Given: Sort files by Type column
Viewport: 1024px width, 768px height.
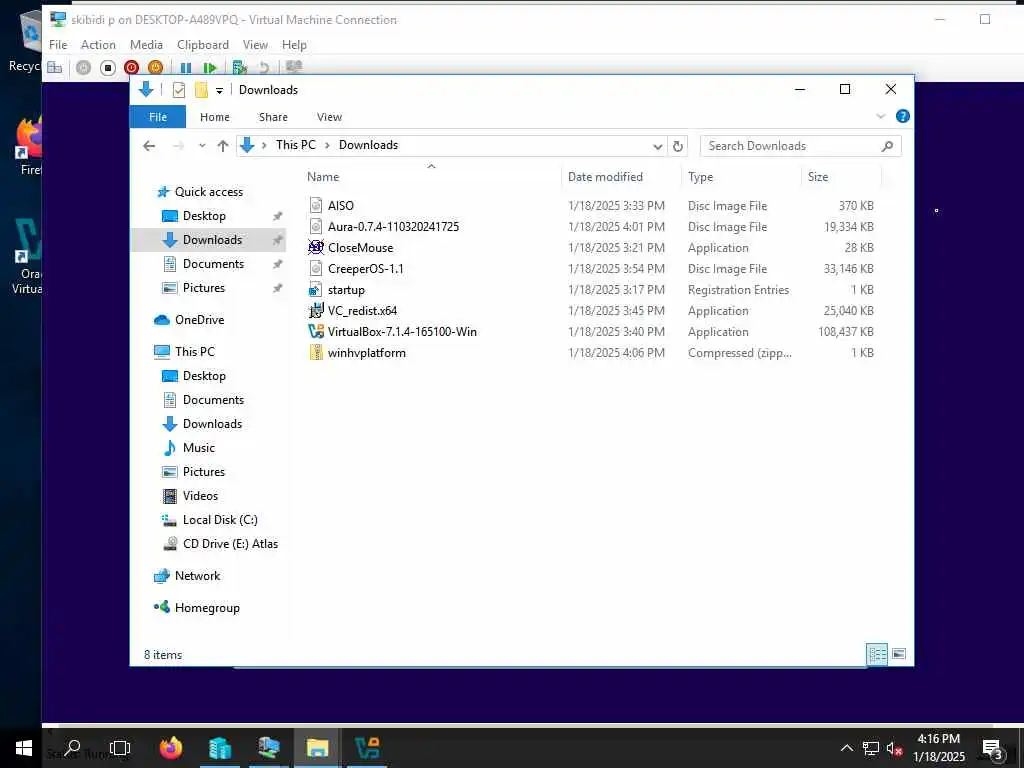Looking at the screenshot, I should tap(700, 176).
